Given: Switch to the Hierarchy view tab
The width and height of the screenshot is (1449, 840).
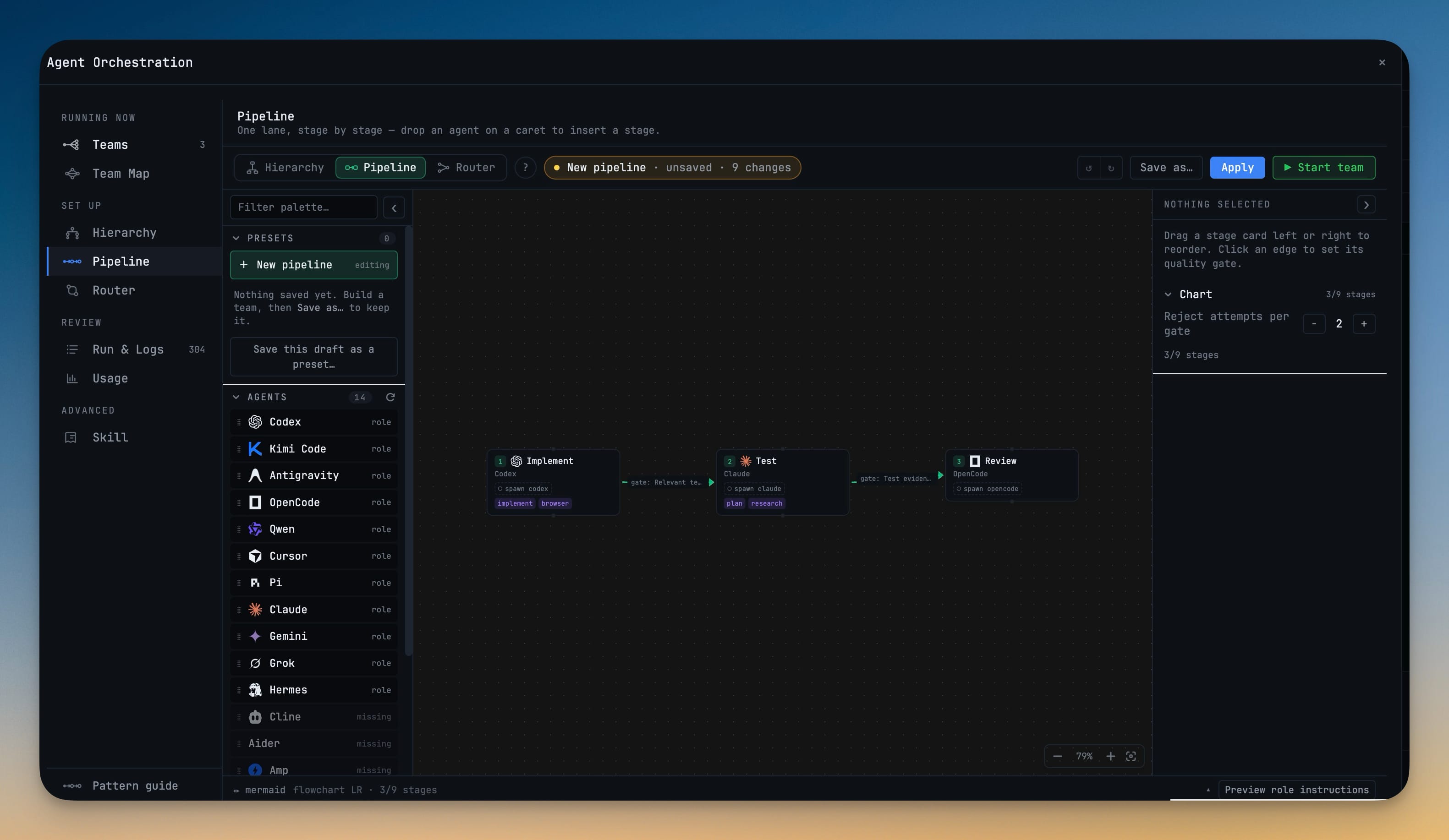Looking at the screenshot, I should (x=285, y=168).
